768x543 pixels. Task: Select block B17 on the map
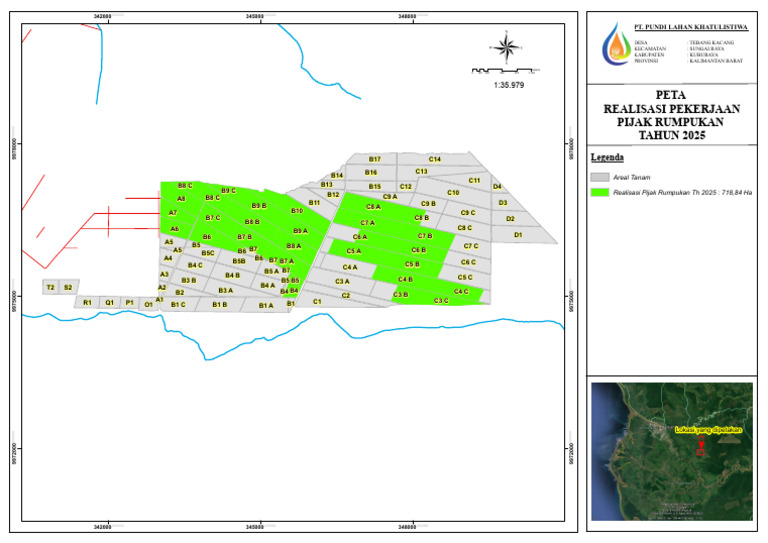[x=375, y=159]
